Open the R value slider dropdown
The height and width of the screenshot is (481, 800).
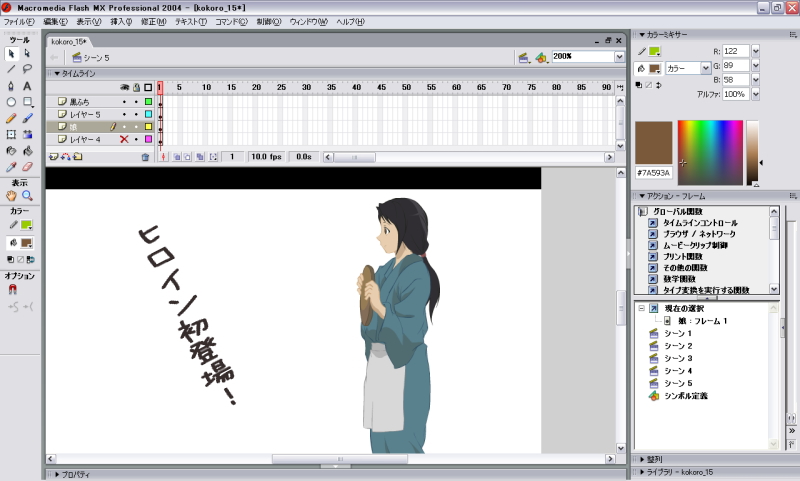[756, 51]
